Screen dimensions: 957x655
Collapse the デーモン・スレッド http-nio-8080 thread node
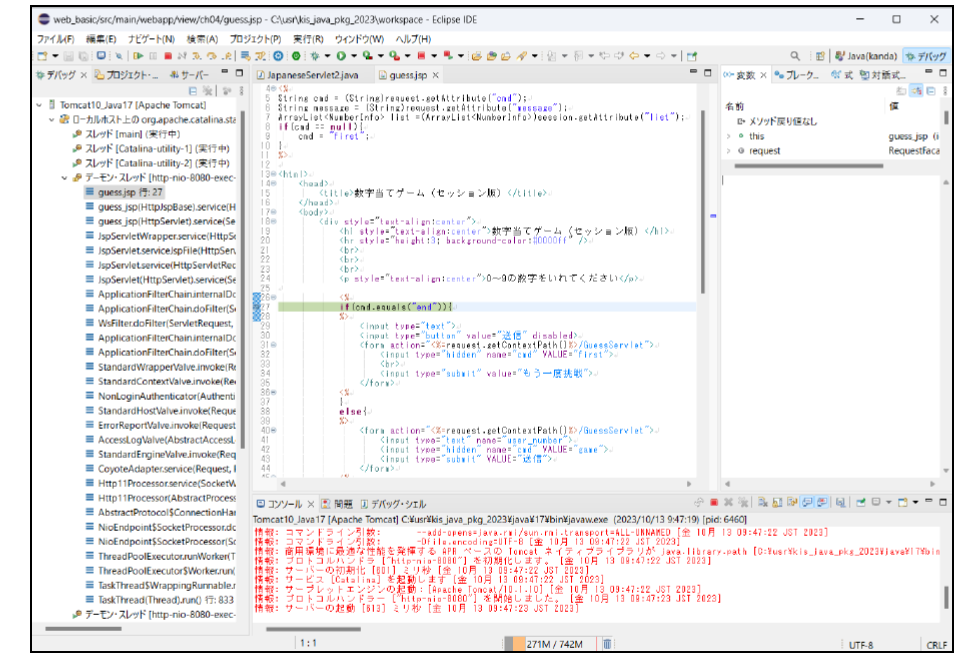click(x=63, y=177)
